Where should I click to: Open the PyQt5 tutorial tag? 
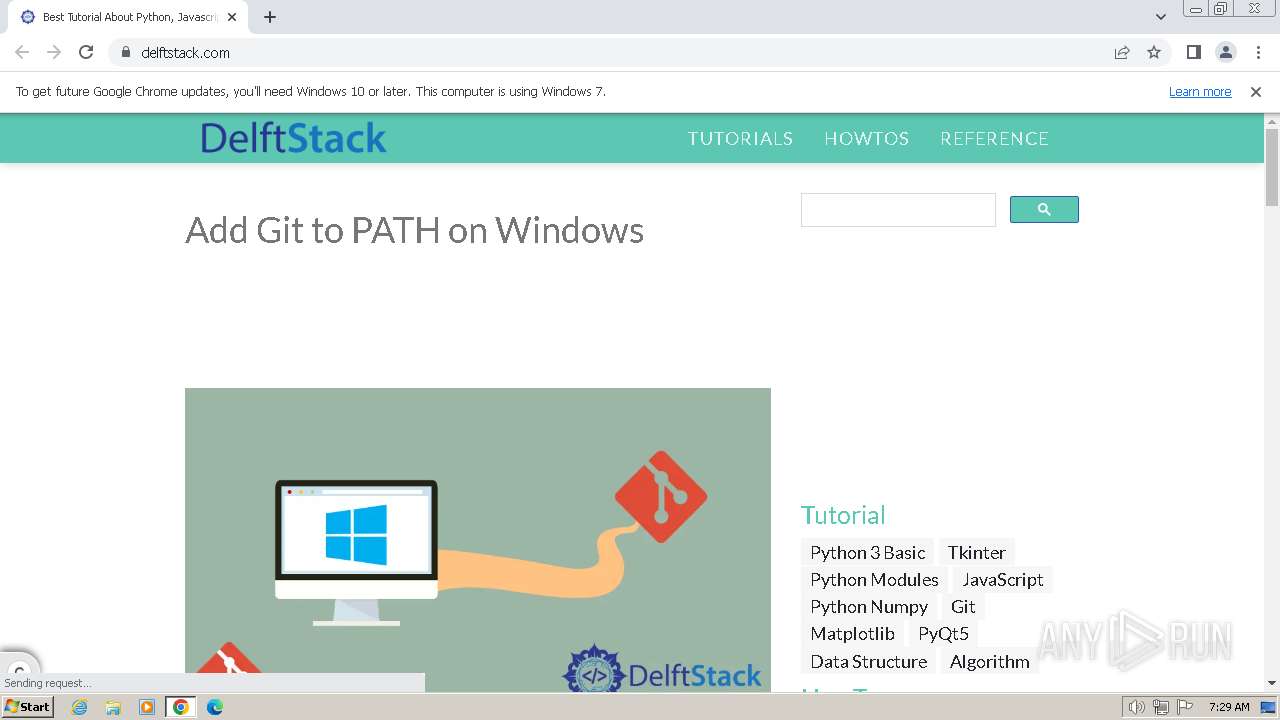pyautogui.click(x=943, y=633)
